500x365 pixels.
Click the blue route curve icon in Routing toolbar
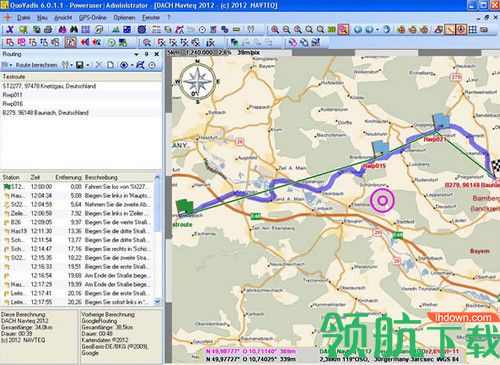coord(140,65)
